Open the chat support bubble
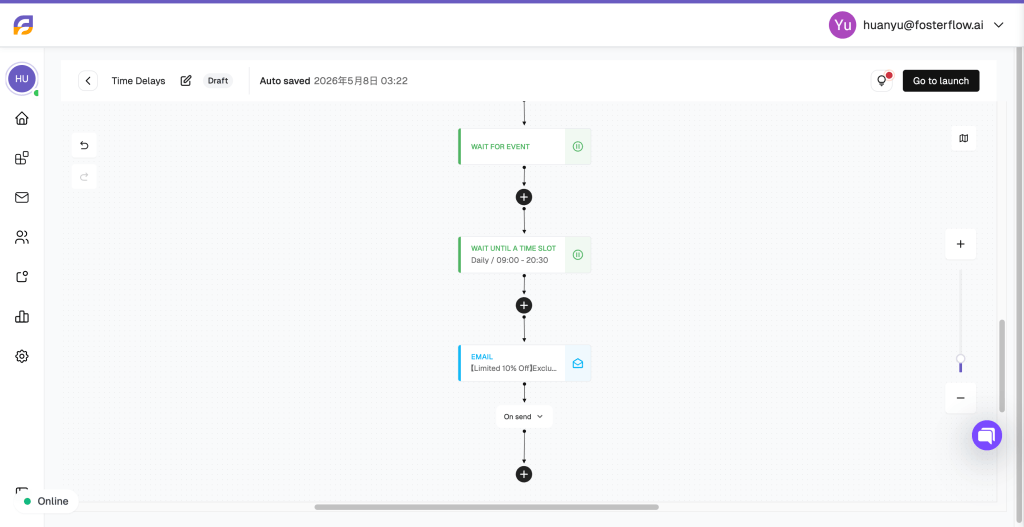Viewport: 1024px width, 527px height. pyautogui.click(x=986, y=435)
